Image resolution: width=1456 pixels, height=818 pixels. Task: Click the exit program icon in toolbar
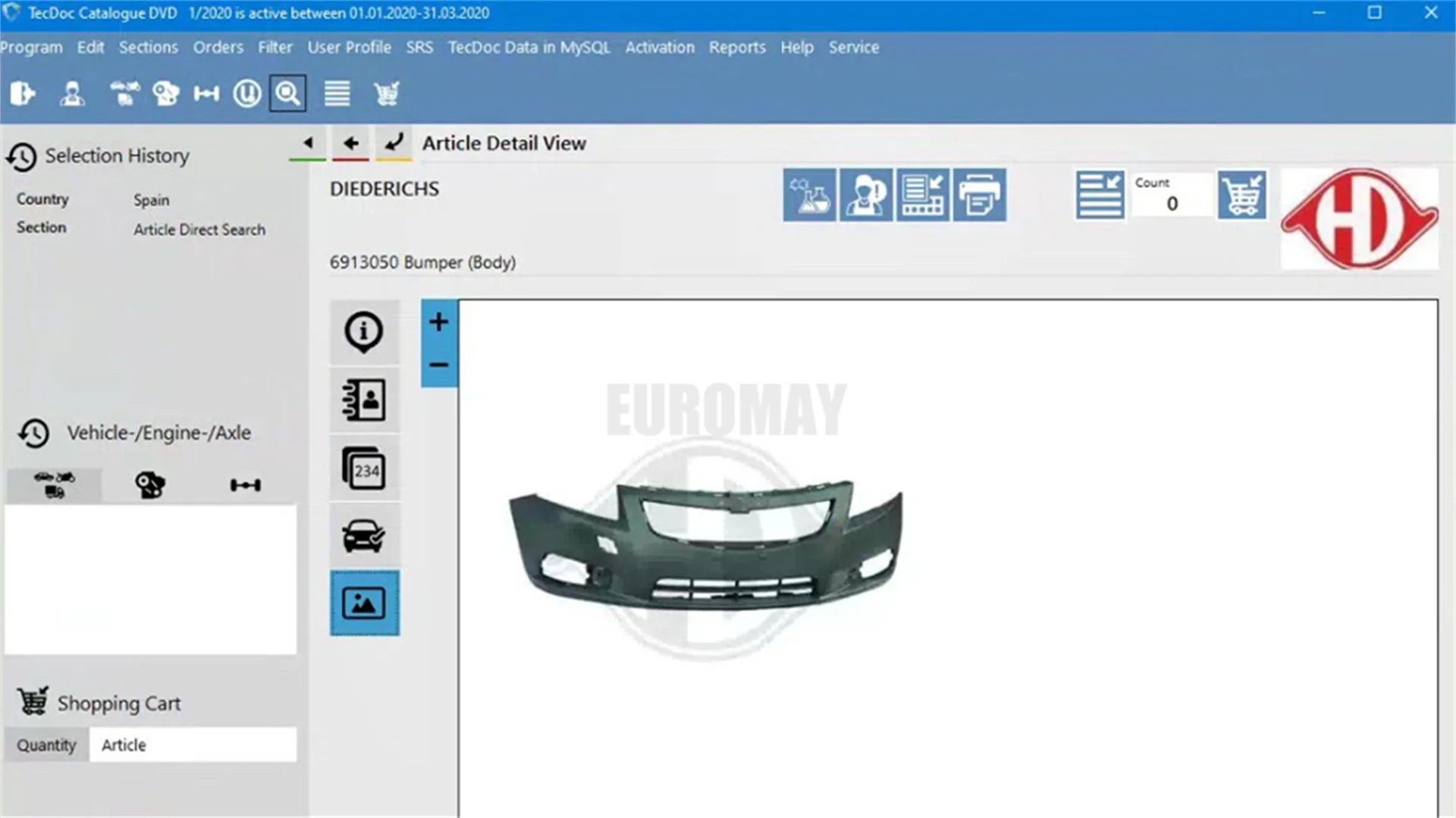[23, 94]
